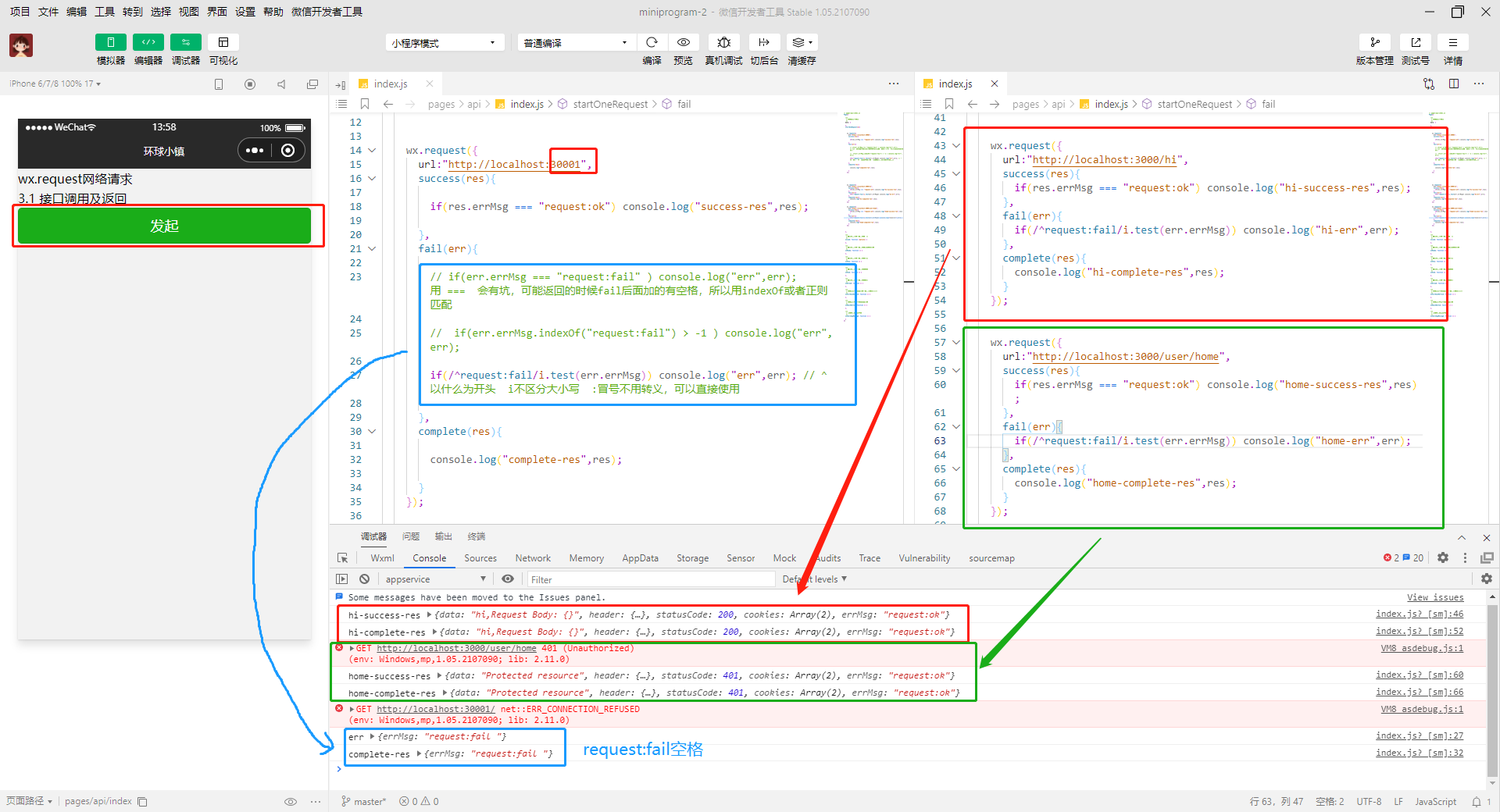
Task: Toggle the simulator panel button (模拟器)
Action: click(111, 42)
